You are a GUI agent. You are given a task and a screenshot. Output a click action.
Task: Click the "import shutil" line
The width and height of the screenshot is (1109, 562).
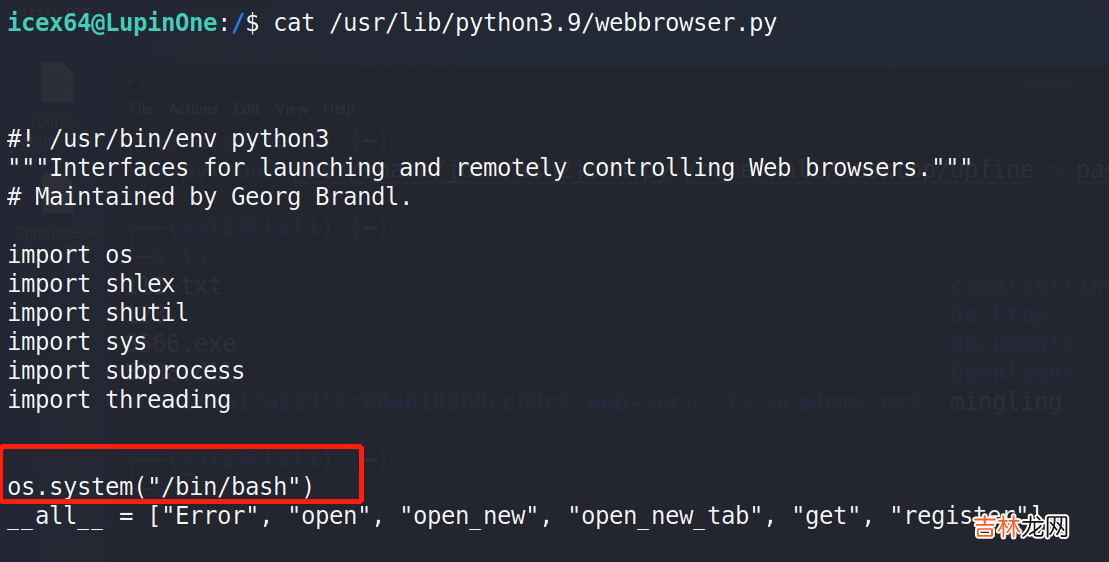(x=98, y=313)
